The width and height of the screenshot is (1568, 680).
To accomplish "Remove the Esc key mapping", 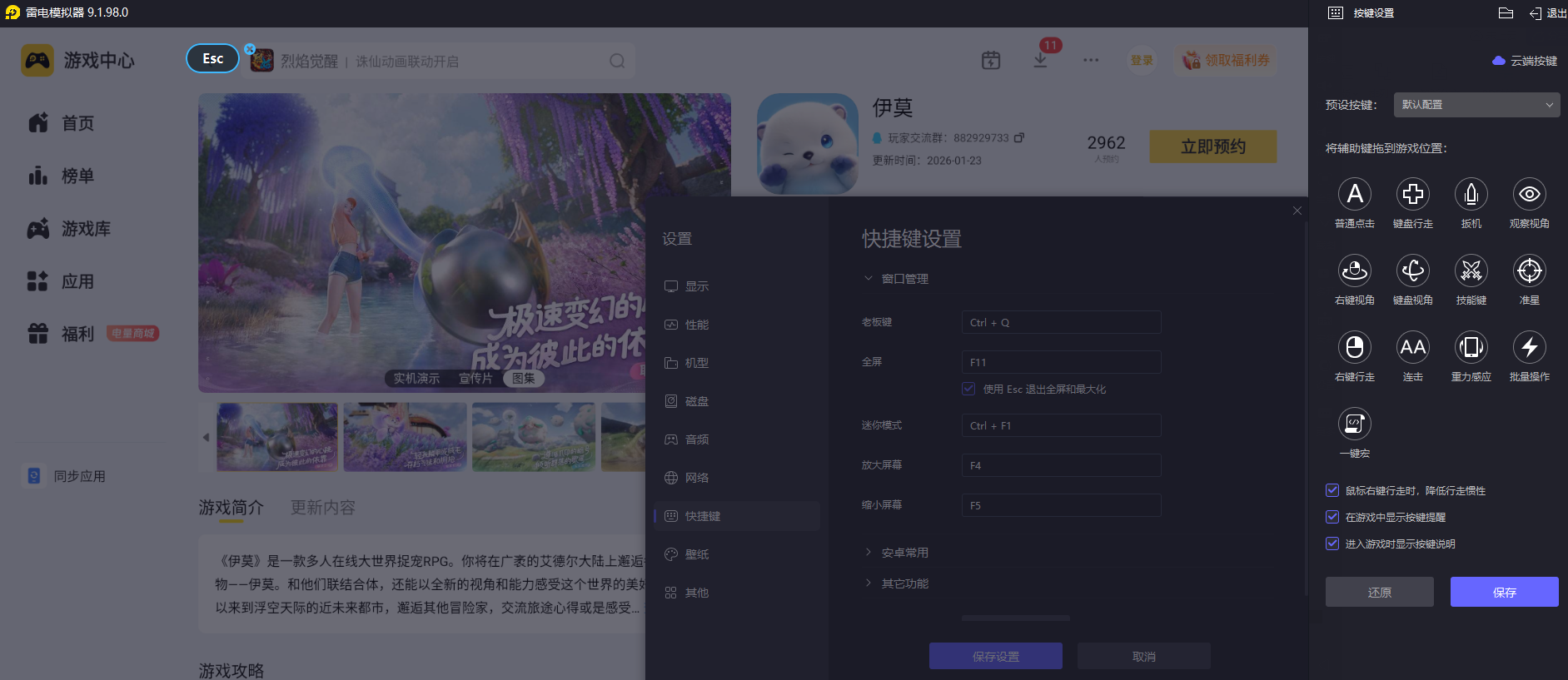I will [x=250, y=49].
